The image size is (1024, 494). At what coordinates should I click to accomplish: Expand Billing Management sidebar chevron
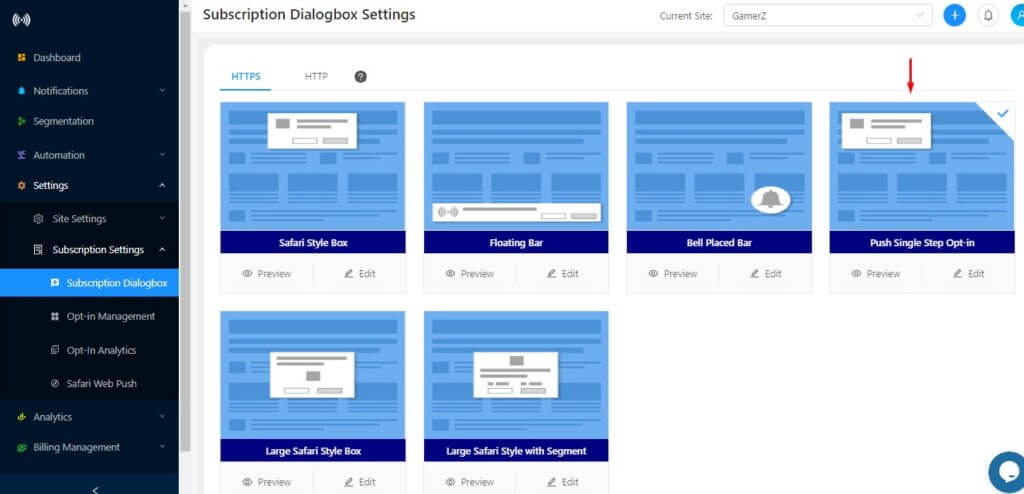(162, 447)
